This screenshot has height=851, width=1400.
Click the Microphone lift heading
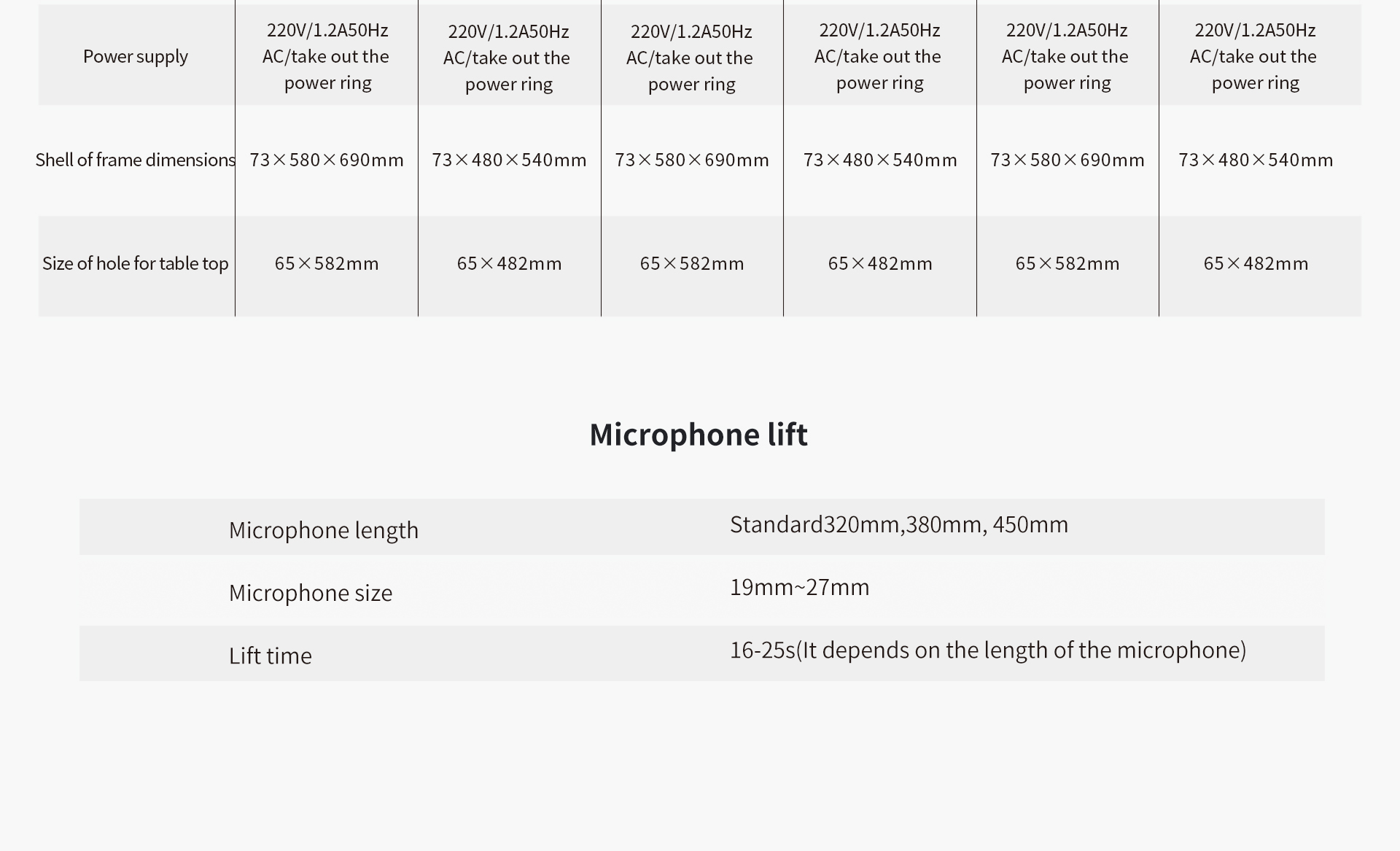click(x=699, y=435)
